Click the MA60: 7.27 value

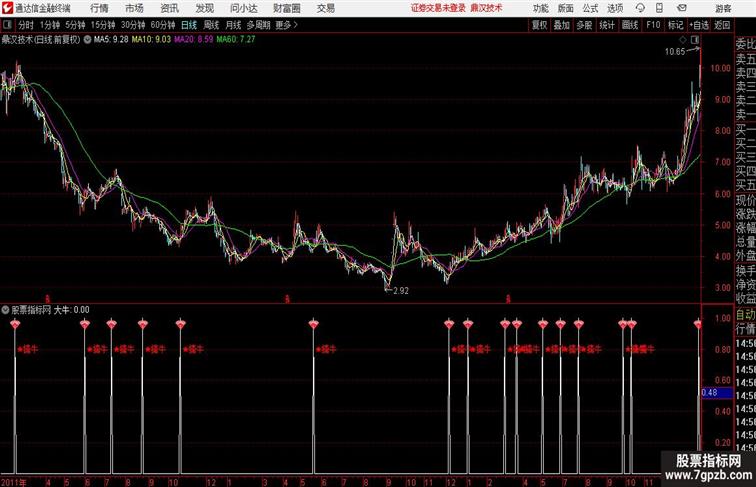point(236,40)
